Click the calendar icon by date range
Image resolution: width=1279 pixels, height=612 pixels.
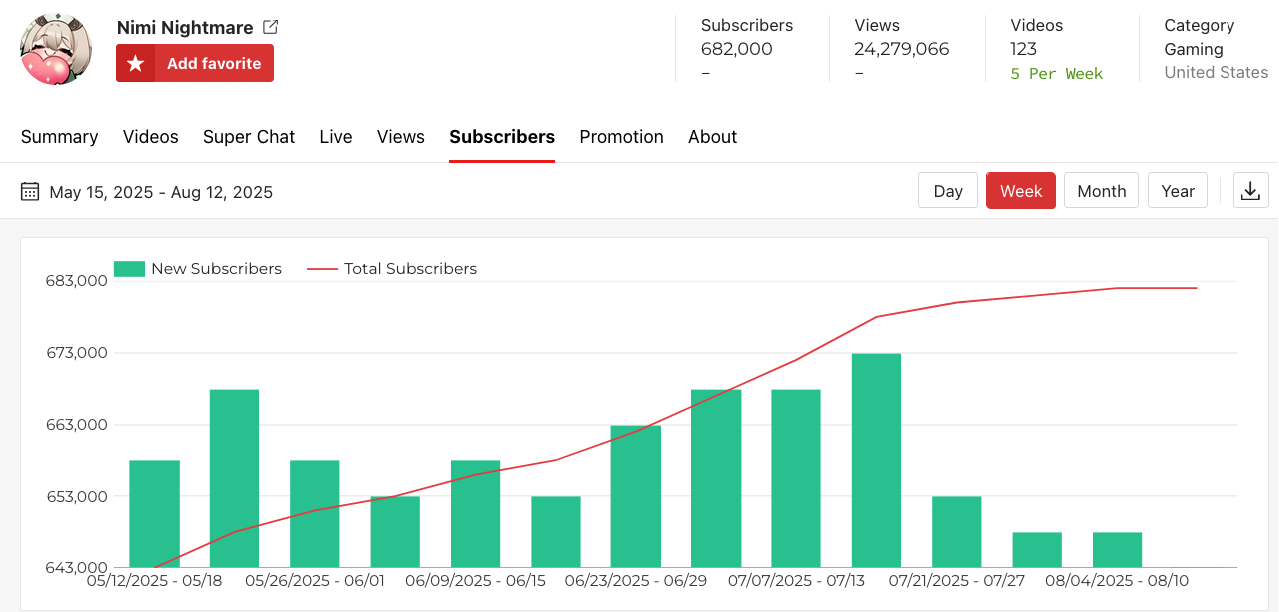30,192
